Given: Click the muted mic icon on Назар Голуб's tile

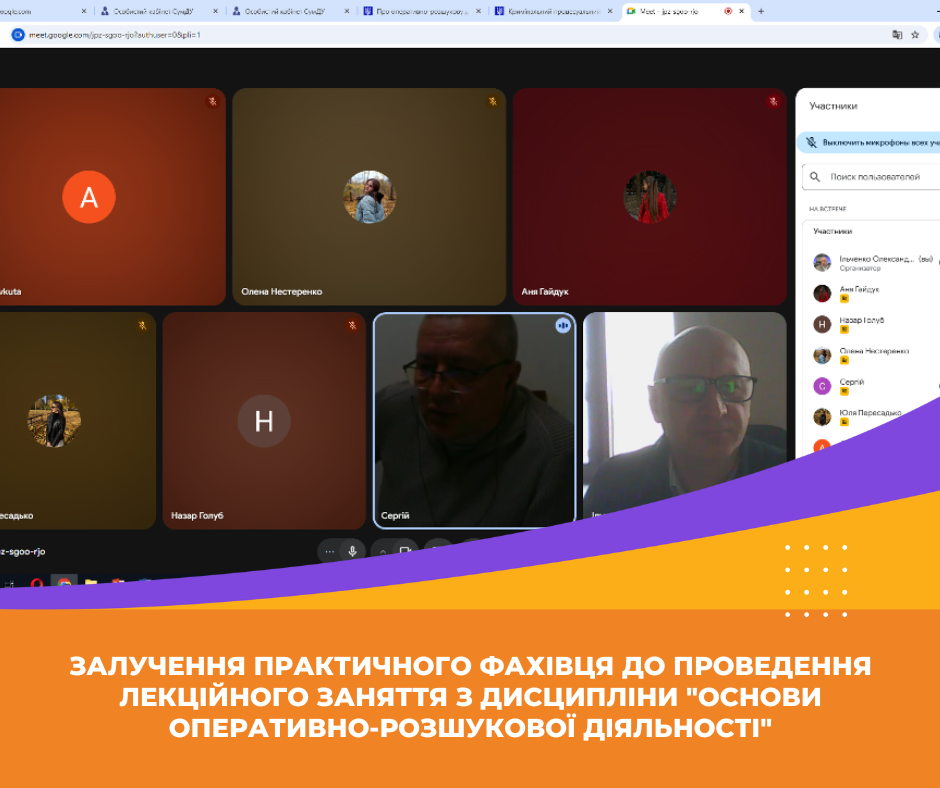Looking at the screenshot, I should pyautogui.click(x=352, y=325).
